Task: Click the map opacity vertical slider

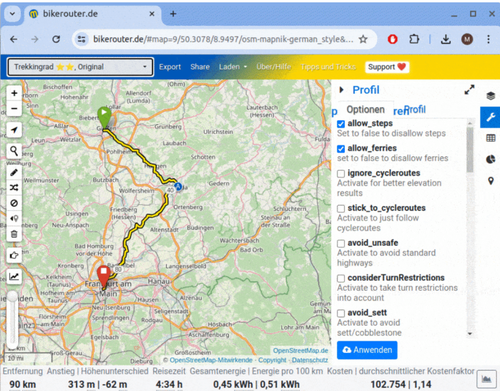Action: coord(13,319)
